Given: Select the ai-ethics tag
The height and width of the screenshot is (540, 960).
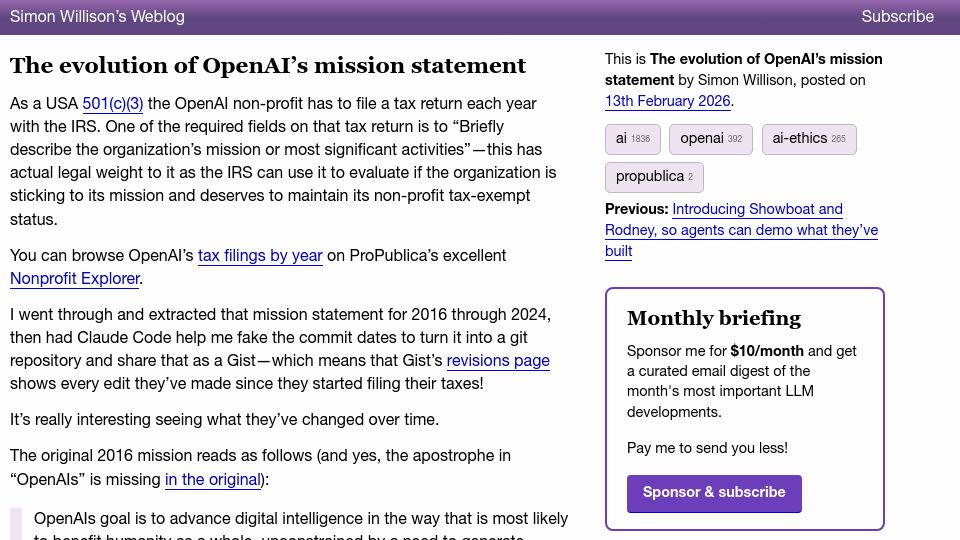Looking at the screenshot, I should [809, 139].
